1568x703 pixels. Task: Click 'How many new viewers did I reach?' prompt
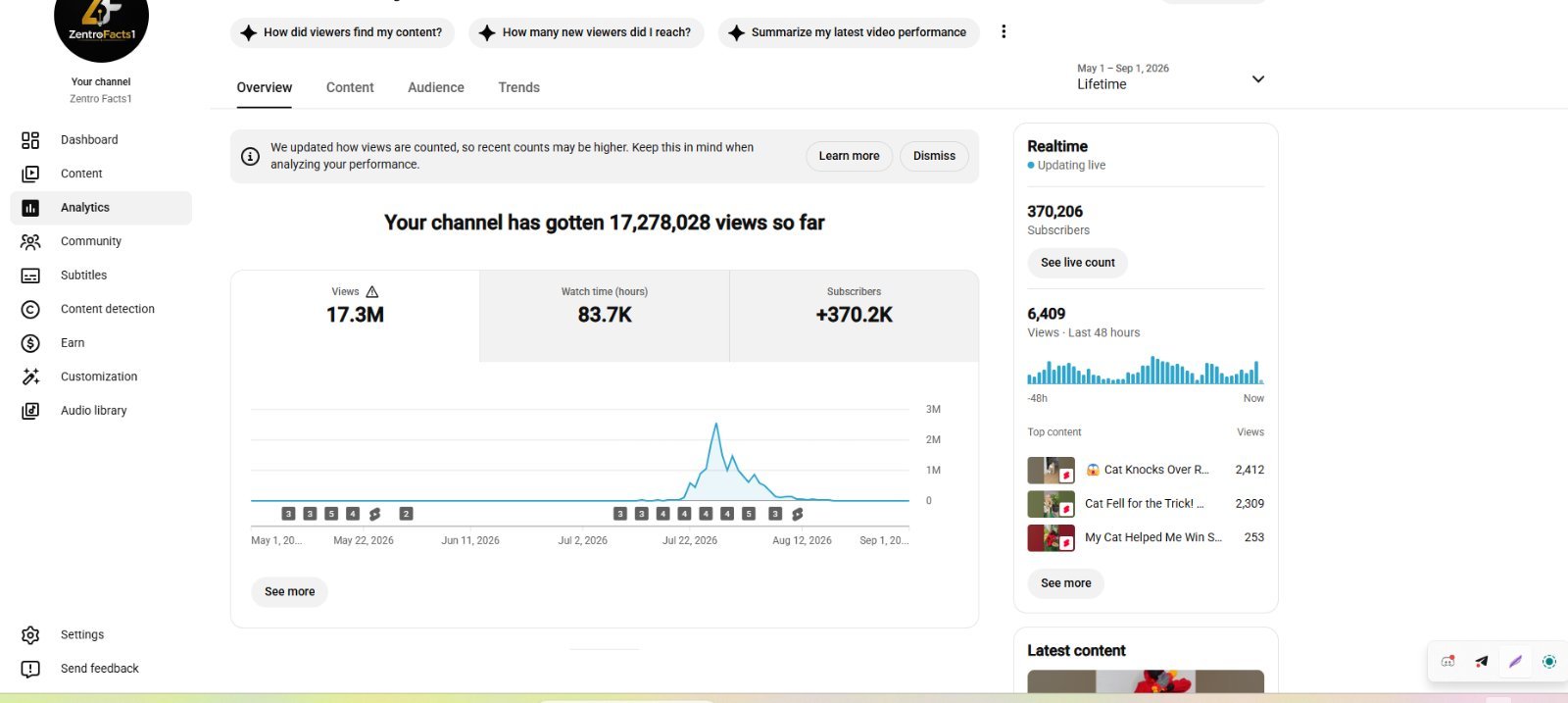click(586, 32)
